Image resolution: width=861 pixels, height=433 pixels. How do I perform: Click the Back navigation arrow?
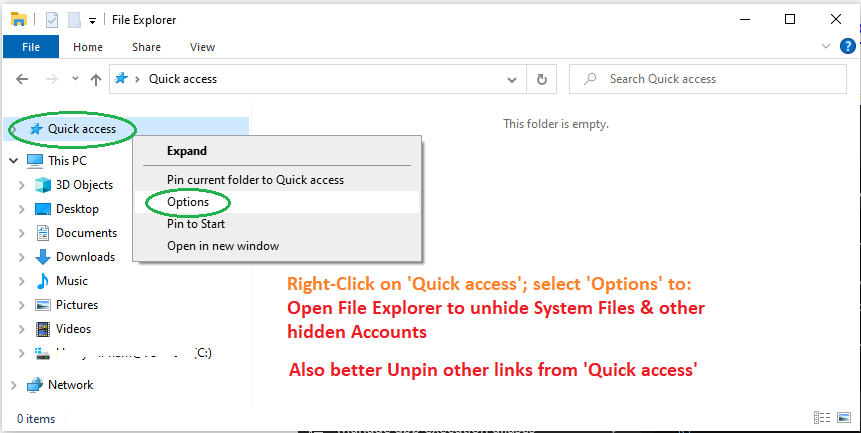[22, 79]
